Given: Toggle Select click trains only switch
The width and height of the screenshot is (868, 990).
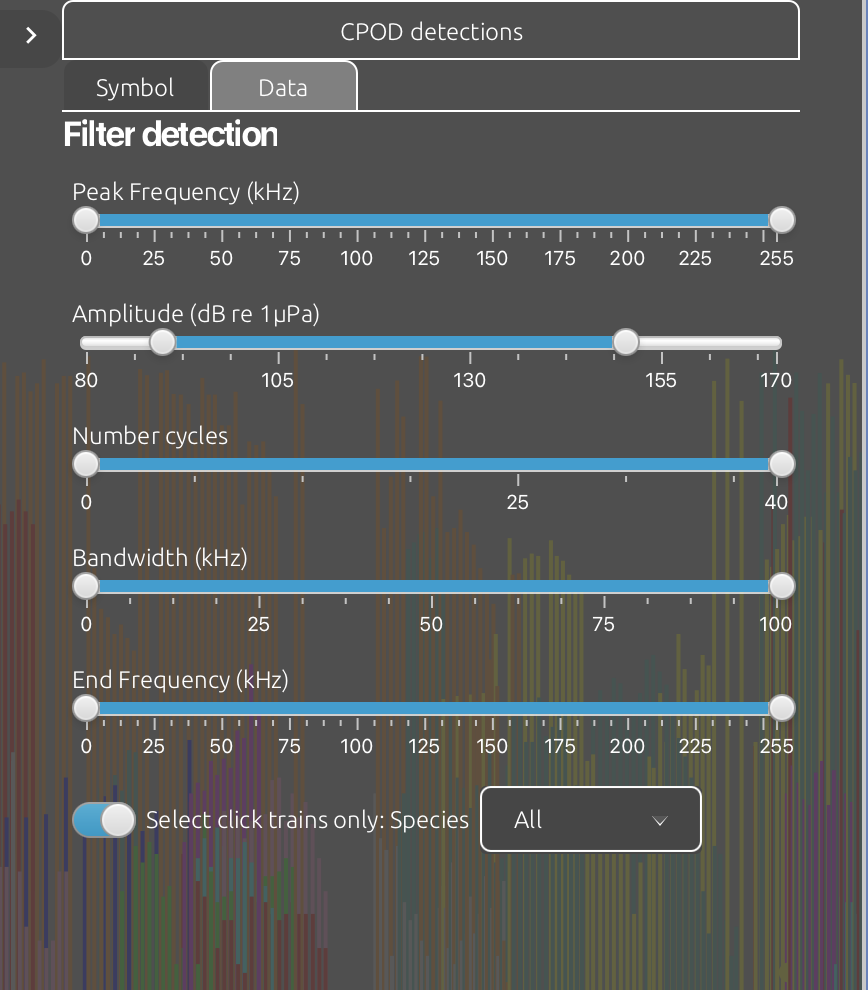Looking at the screenshot, I should (104, 820).
